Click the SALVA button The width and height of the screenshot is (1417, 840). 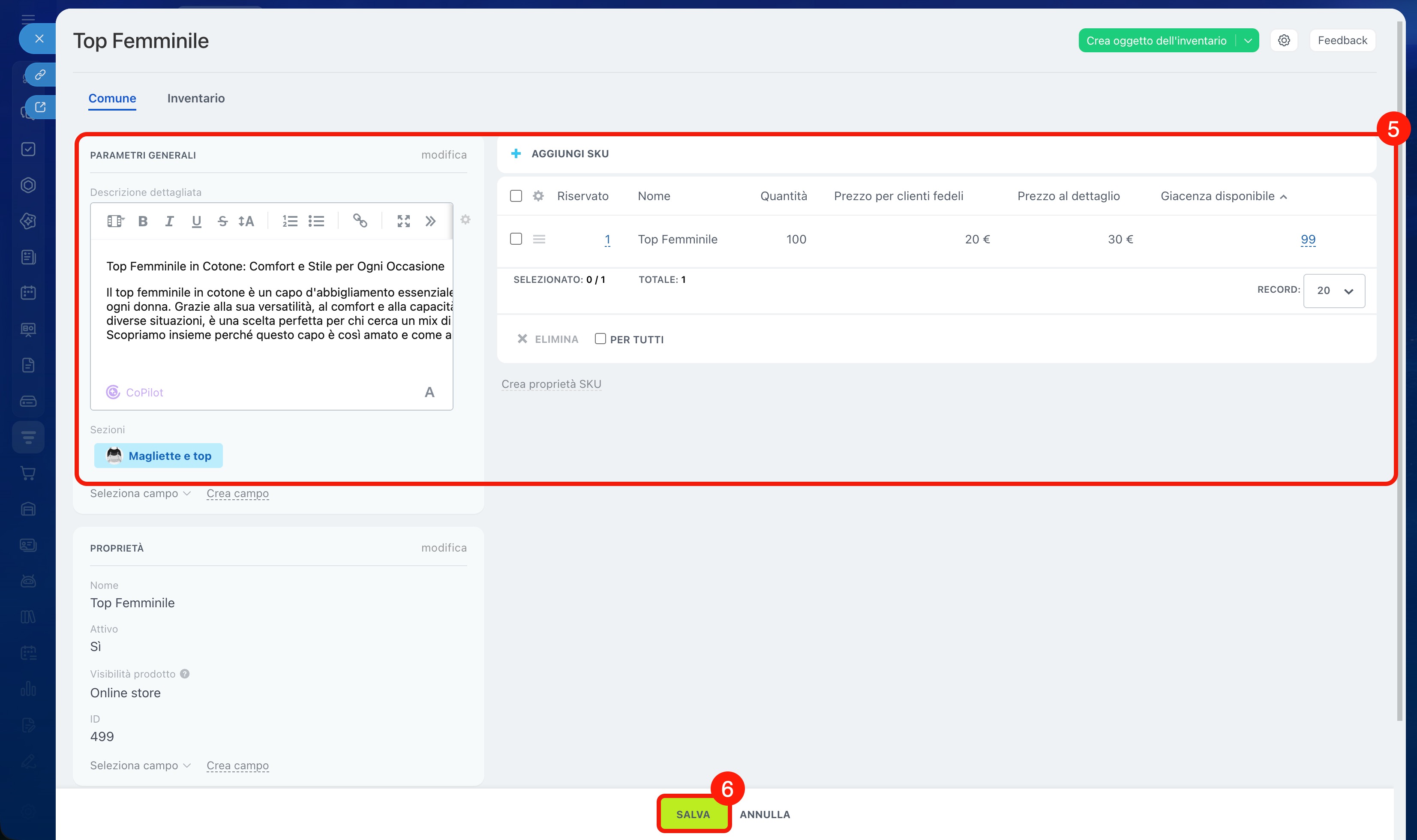click(693, 815)
